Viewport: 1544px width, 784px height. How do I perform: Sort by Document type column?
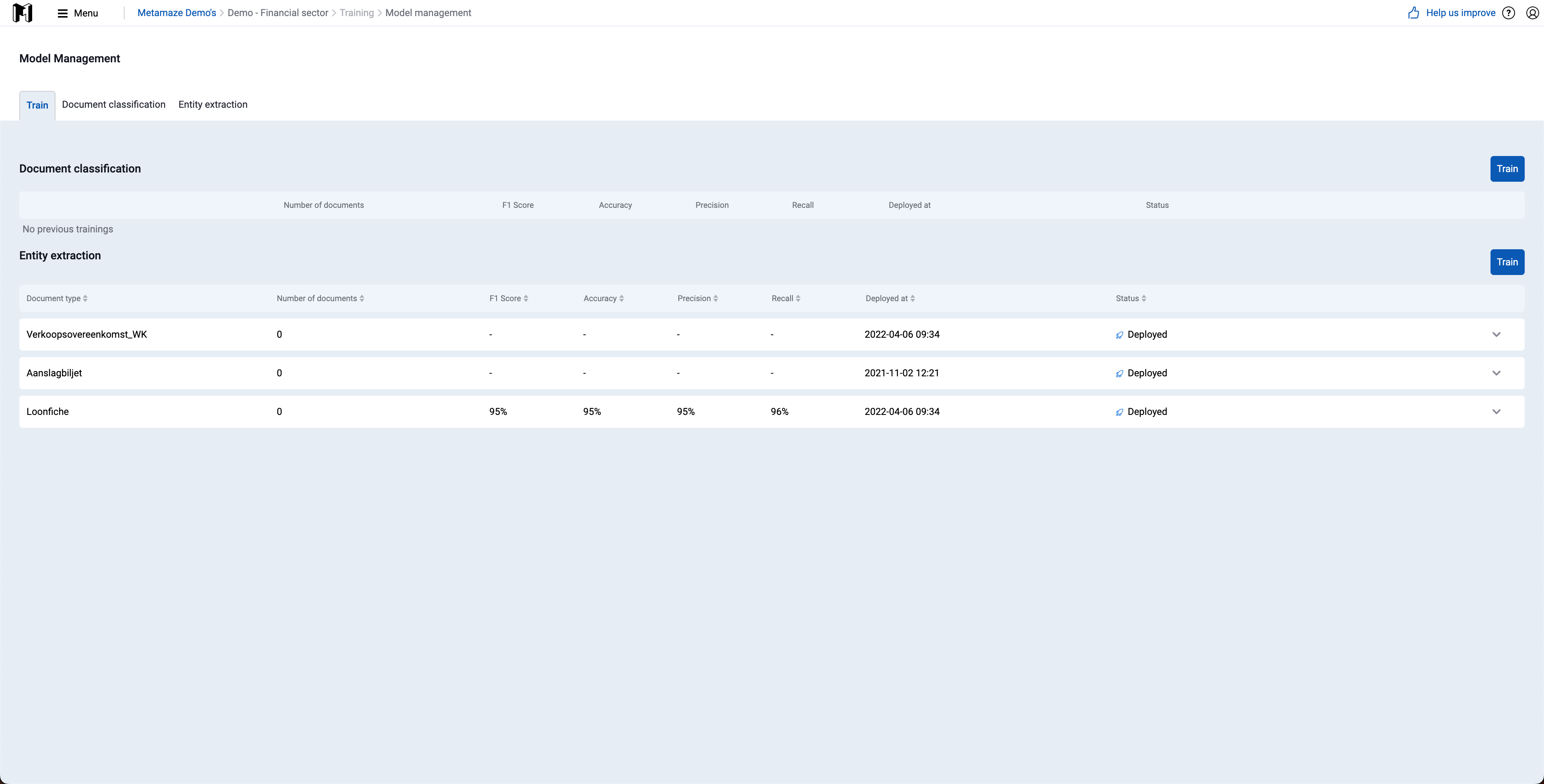(x=57, y=298)
